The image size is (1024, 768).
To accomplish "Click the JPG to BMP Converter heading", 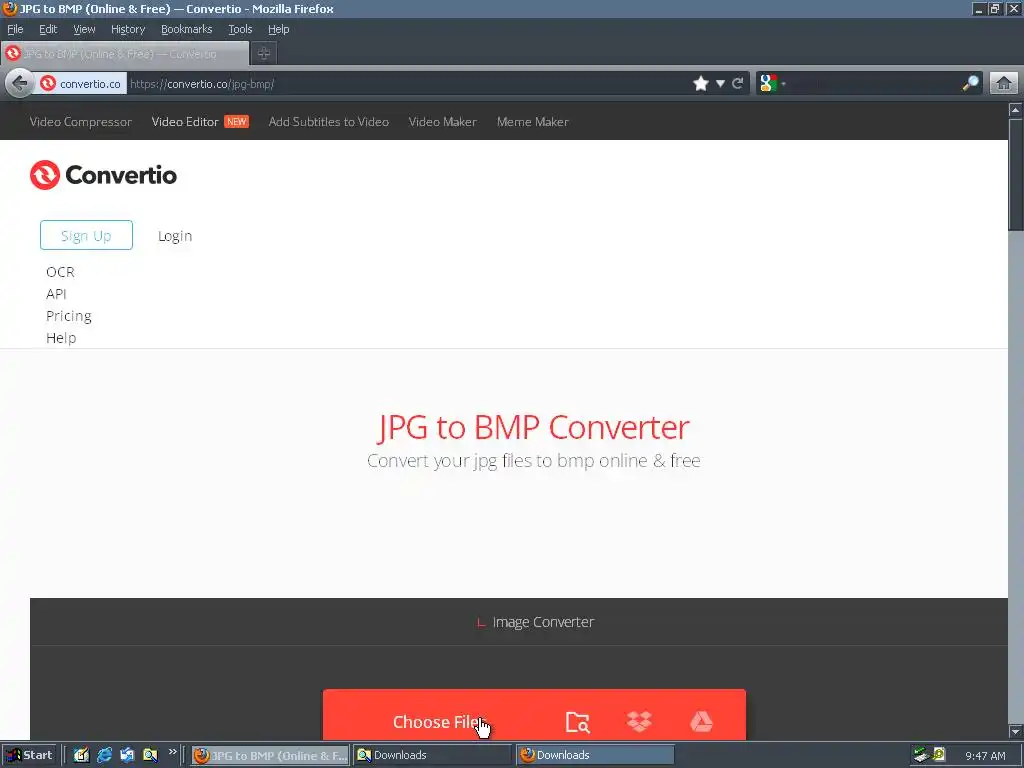I will (534, 428).
